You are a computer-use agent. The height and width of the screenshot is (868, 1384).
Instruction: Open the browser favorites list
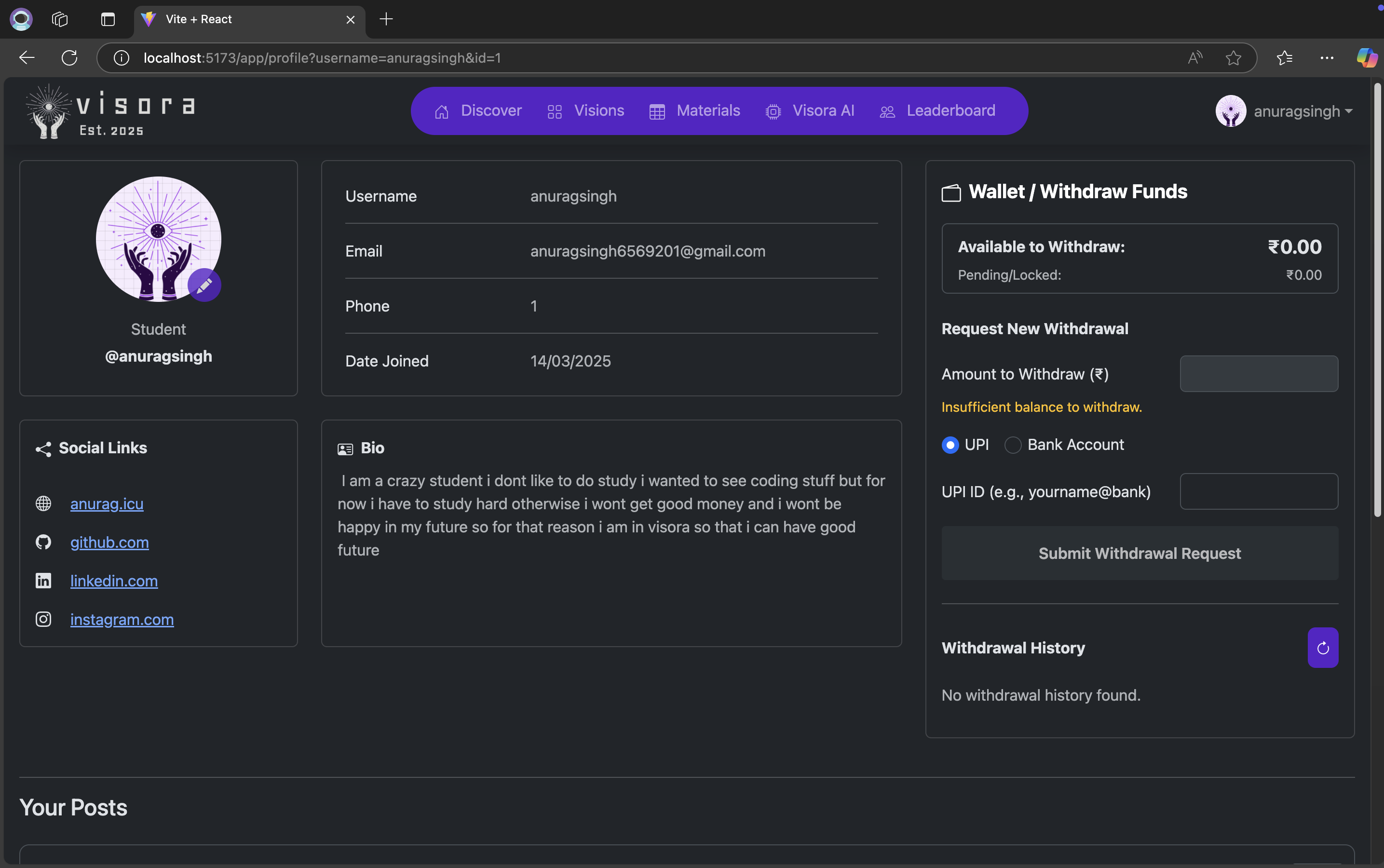coord(1285,58)
